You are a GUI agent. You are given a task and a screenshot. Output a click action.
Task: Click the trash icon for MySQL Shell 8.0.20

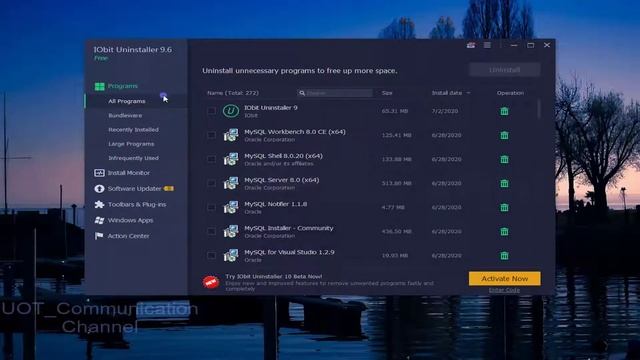coord(504,159)
